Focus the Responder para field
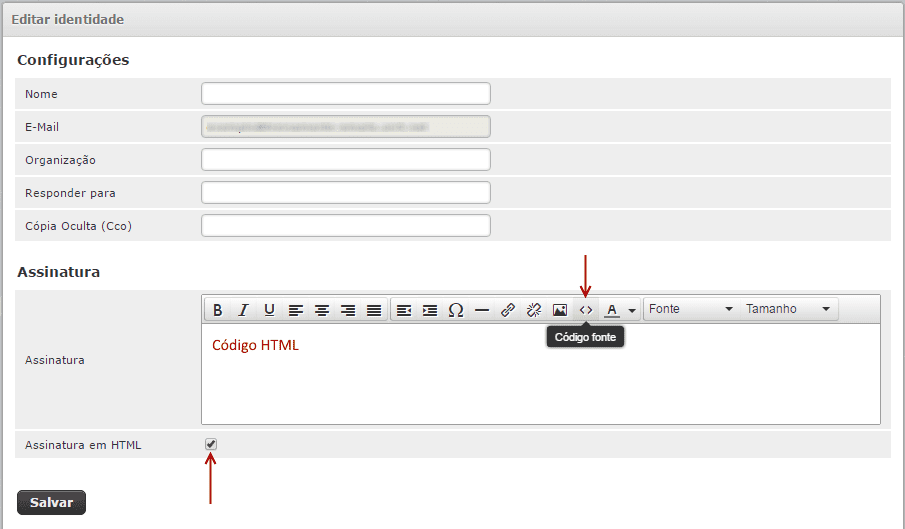Screen dimensions: 905x529 [x=345, y=192]
